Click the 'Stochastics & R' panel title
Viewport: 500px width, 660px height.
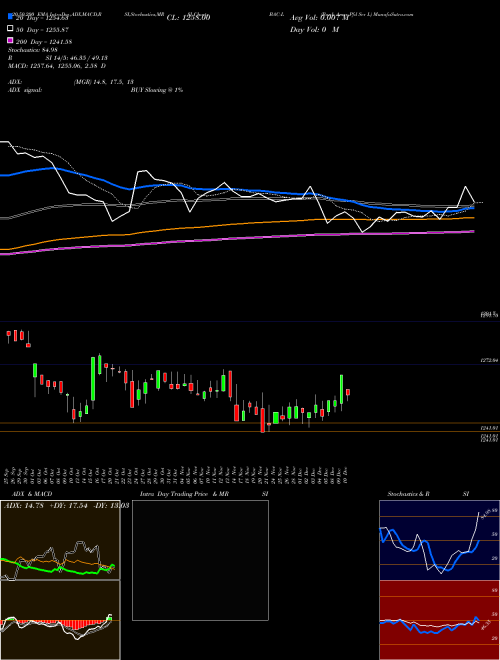409,494
